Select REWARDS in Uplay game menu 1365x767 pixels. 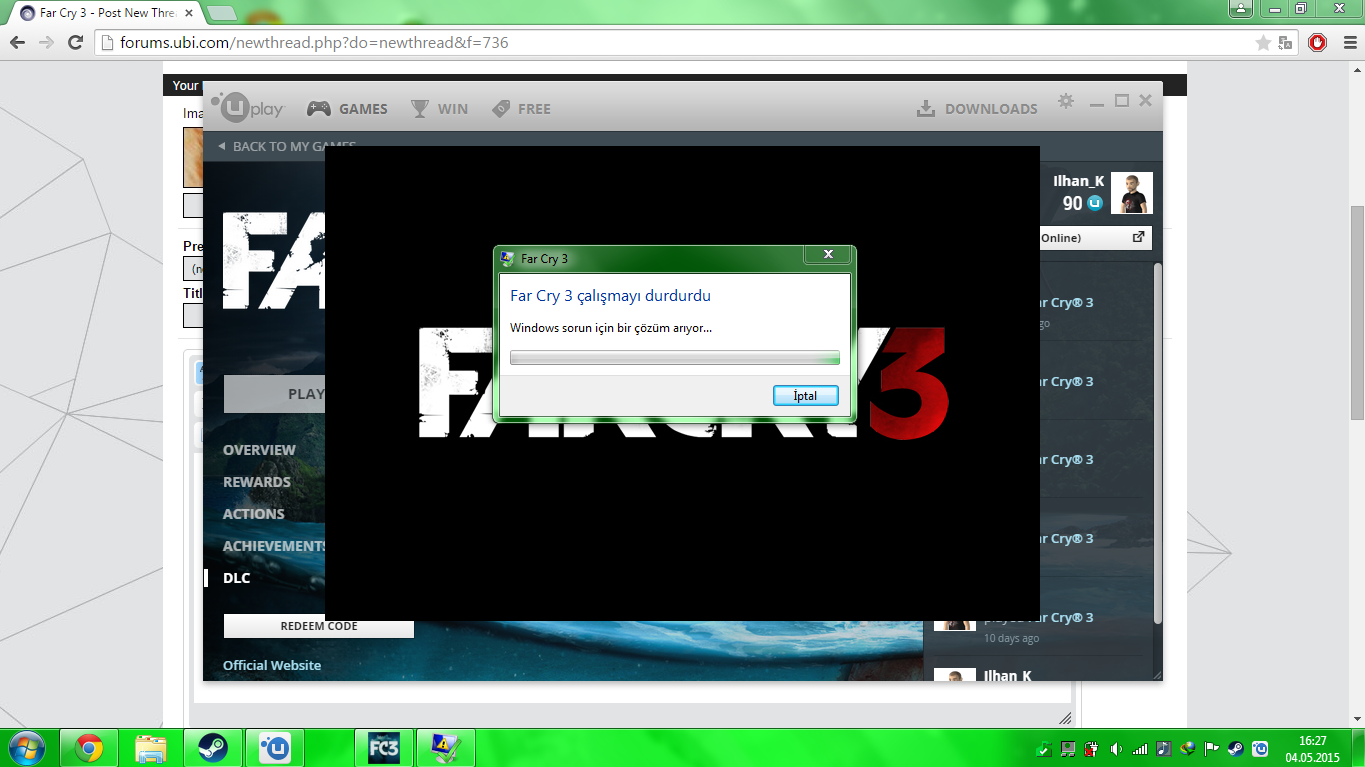pos(257,482)
